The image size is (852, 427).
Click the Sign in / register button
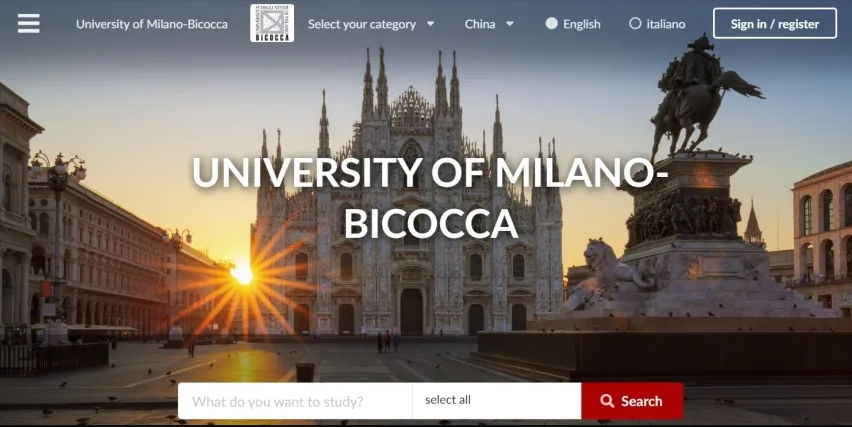775,23
